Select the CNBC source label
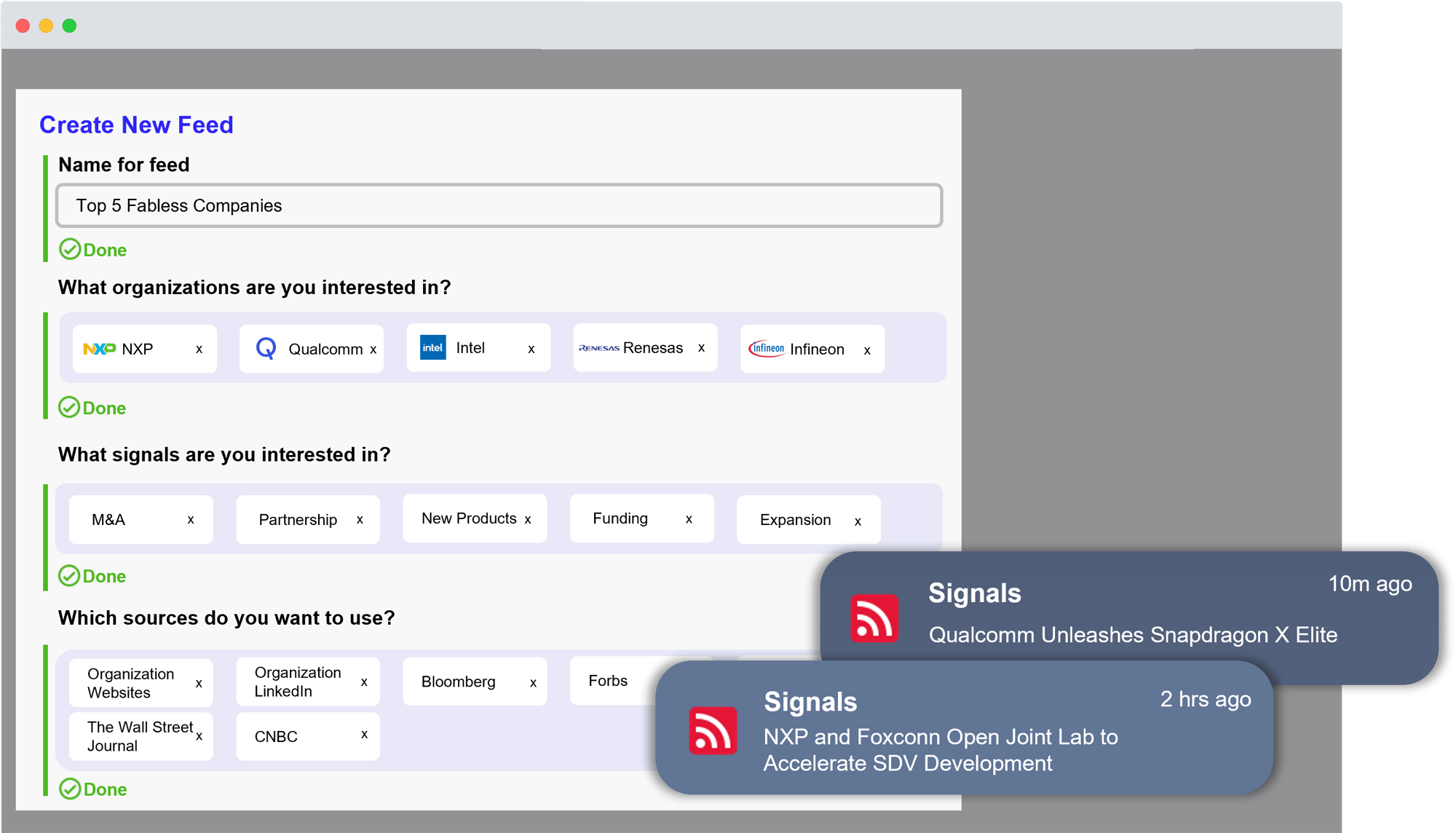The image size is (1456, 833). (x=276, y=737)
